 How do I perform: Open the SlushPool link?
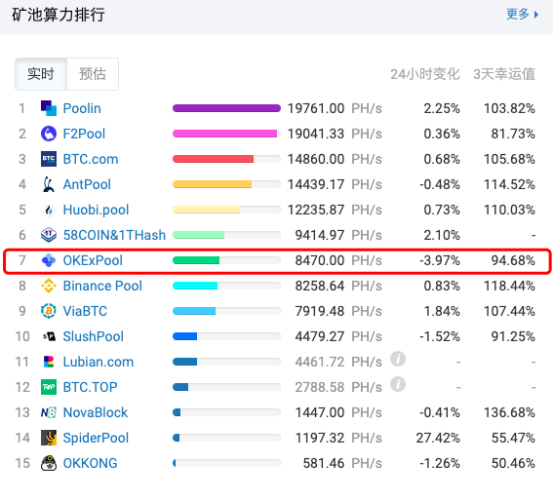93,337
